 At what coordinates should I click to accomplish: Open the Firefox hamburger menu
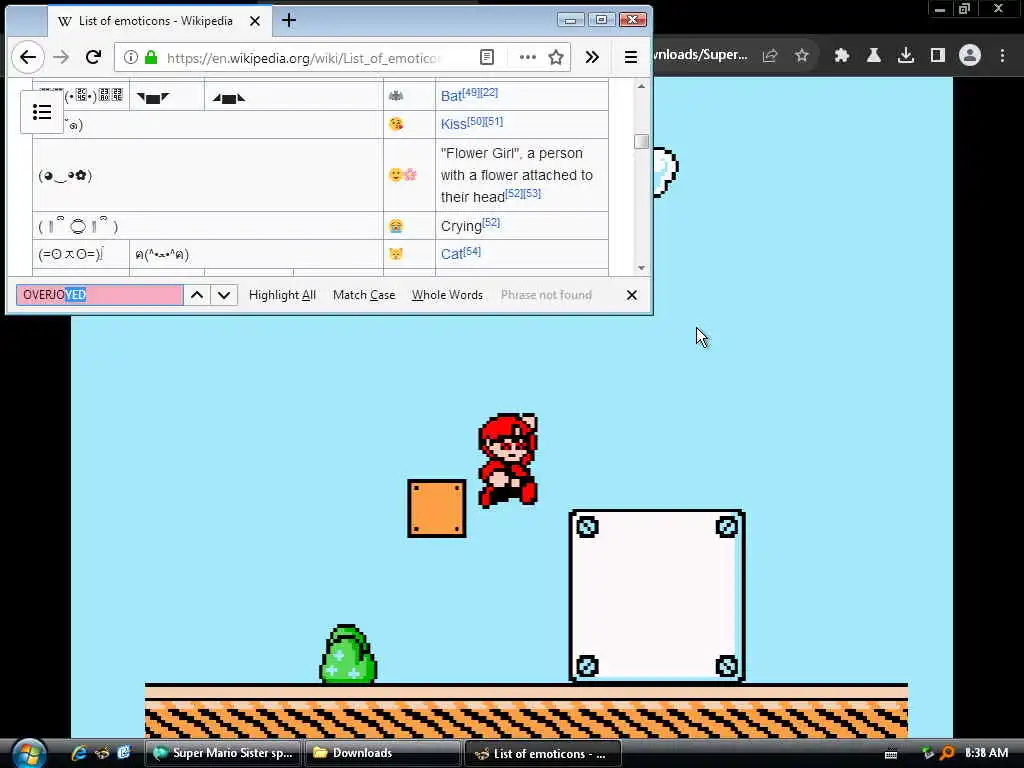[x=631, y=57]
